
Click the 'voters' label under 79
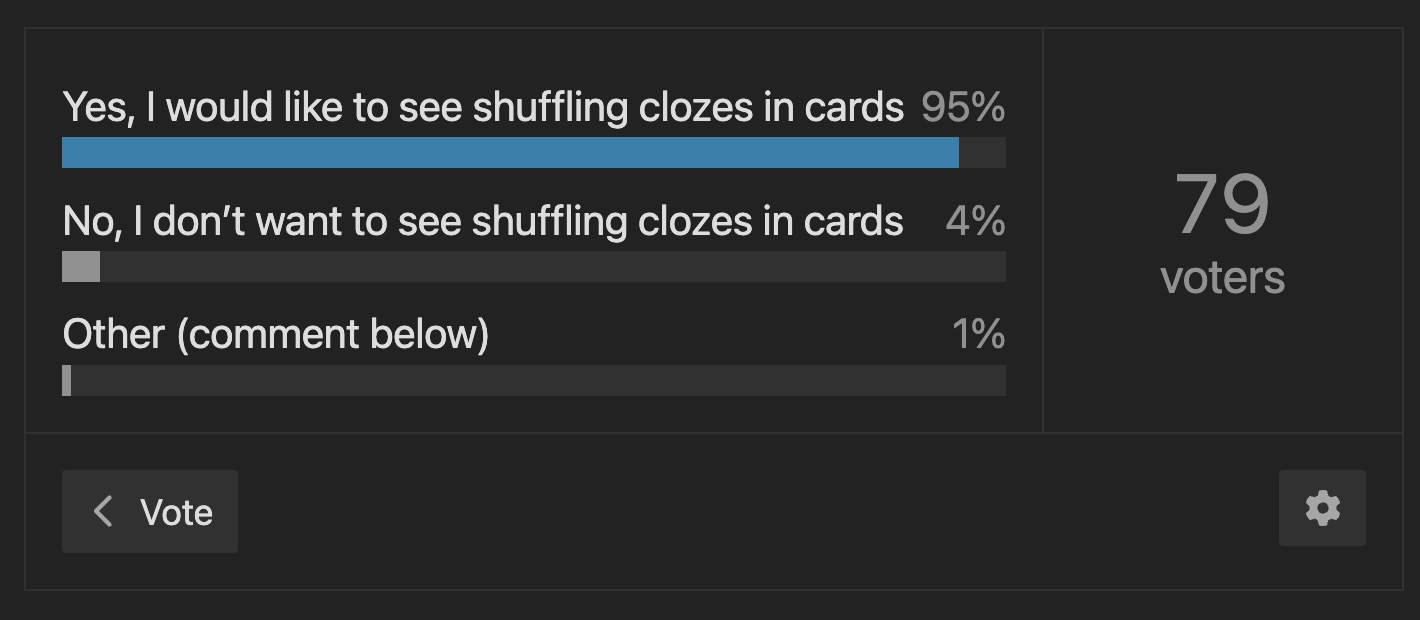tap(1222, 277)
